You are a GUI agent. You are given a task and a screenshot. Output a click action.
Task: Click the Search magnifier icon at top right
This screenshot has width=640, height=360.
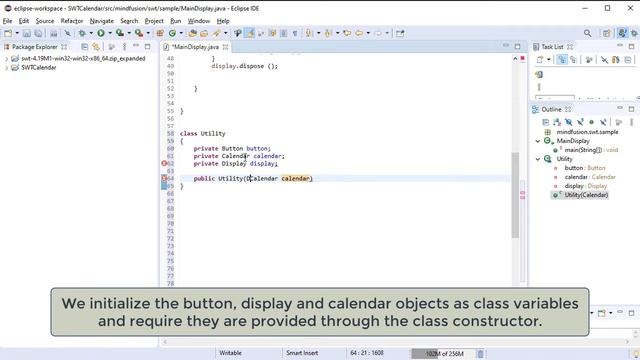[587, 33]
